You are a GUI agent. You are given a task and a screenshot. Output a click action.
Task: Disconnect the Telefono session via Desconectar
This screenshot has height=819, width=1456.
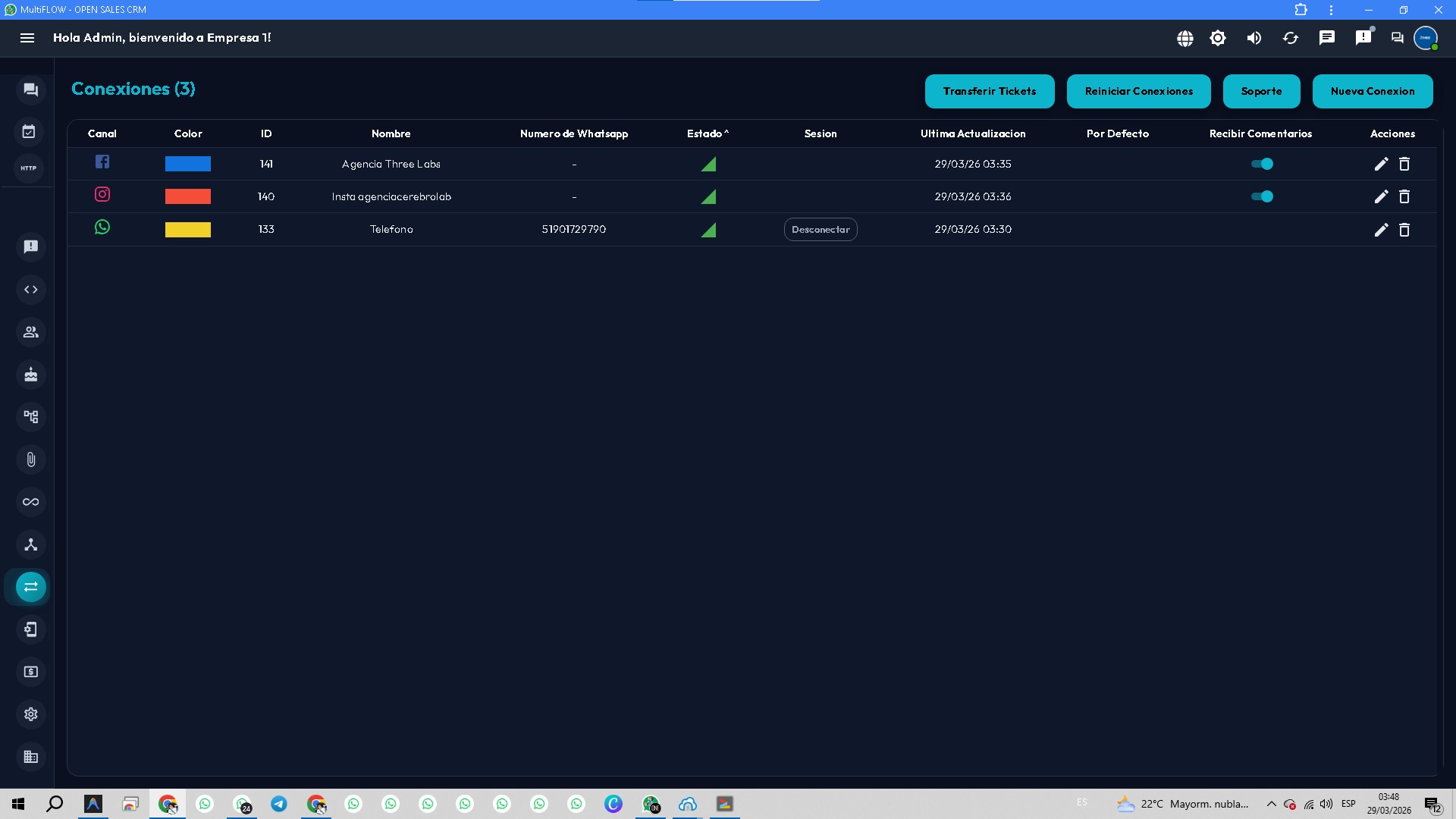[820, 229]
